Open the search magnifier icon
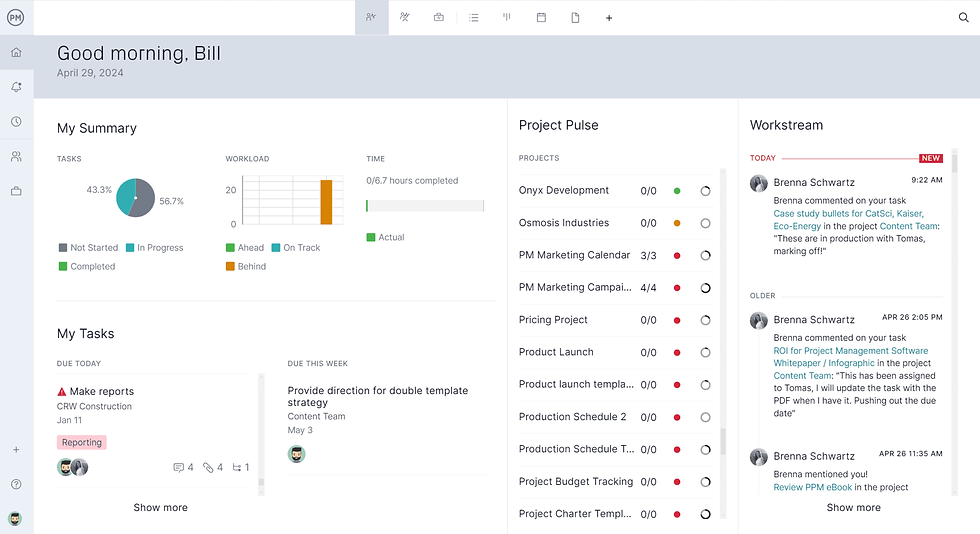Screen dimensions: 980x534 click(x=964, y=17)
